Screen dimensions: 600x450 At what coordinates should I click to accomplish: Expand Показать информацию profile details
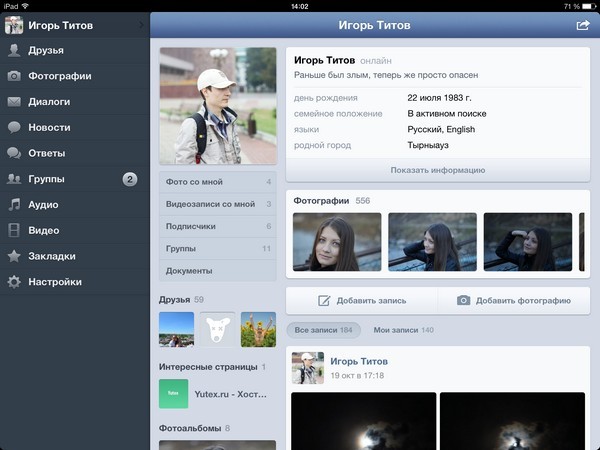tap(438, 170)
